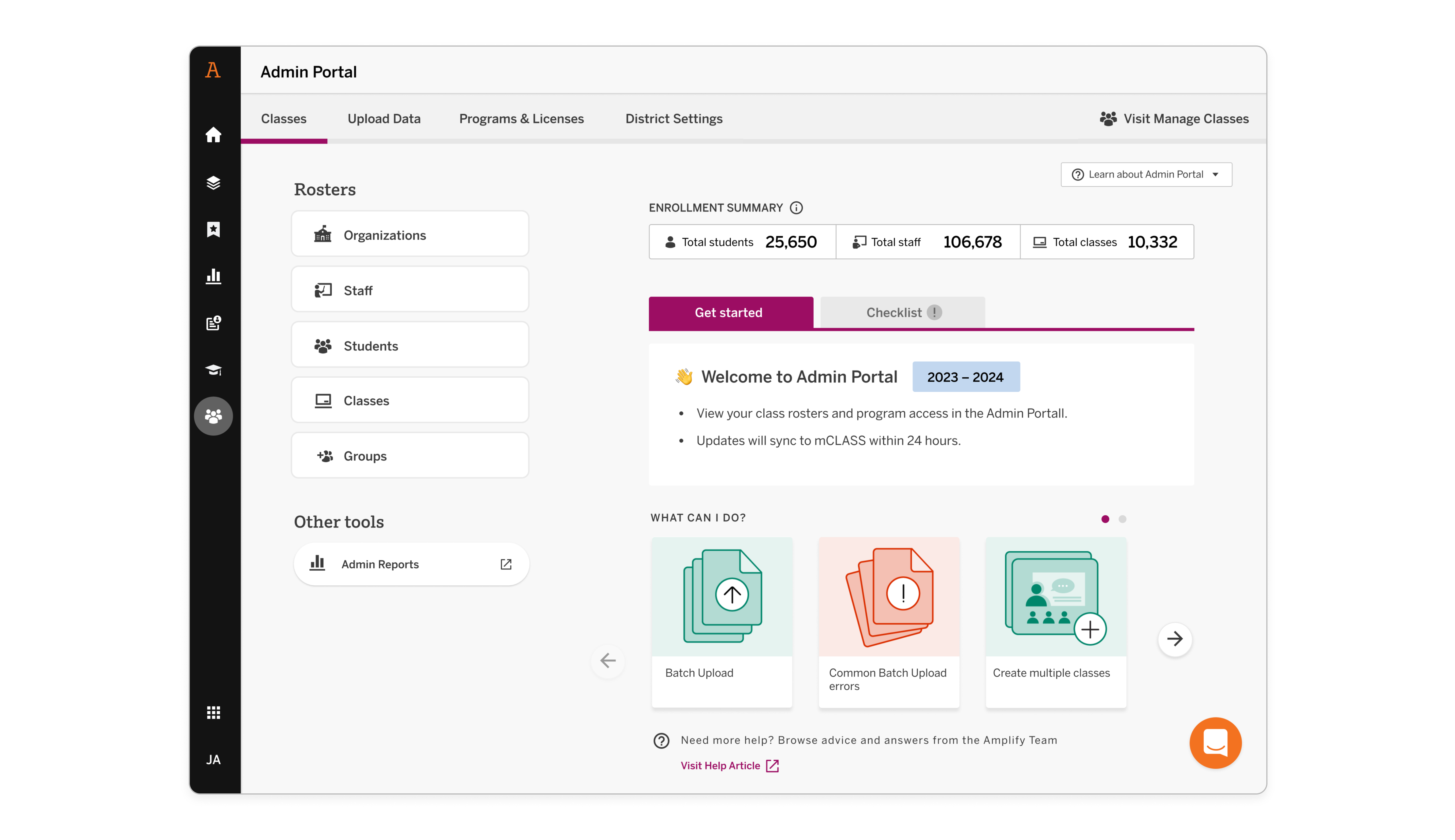
Task: Open the Batch Upload card
Action: pos(721,622)
